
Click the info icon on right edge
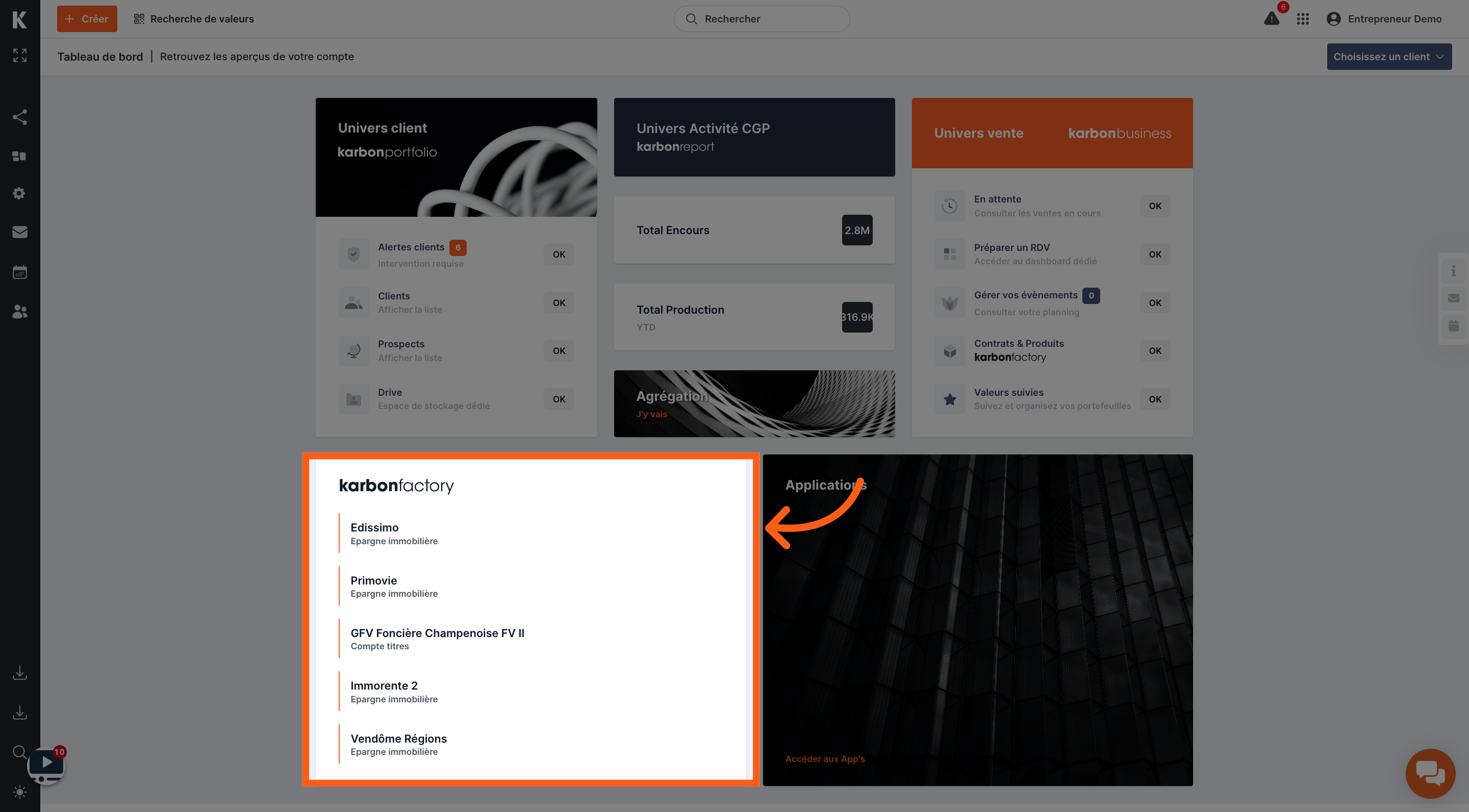click(x=1453, y=270)
